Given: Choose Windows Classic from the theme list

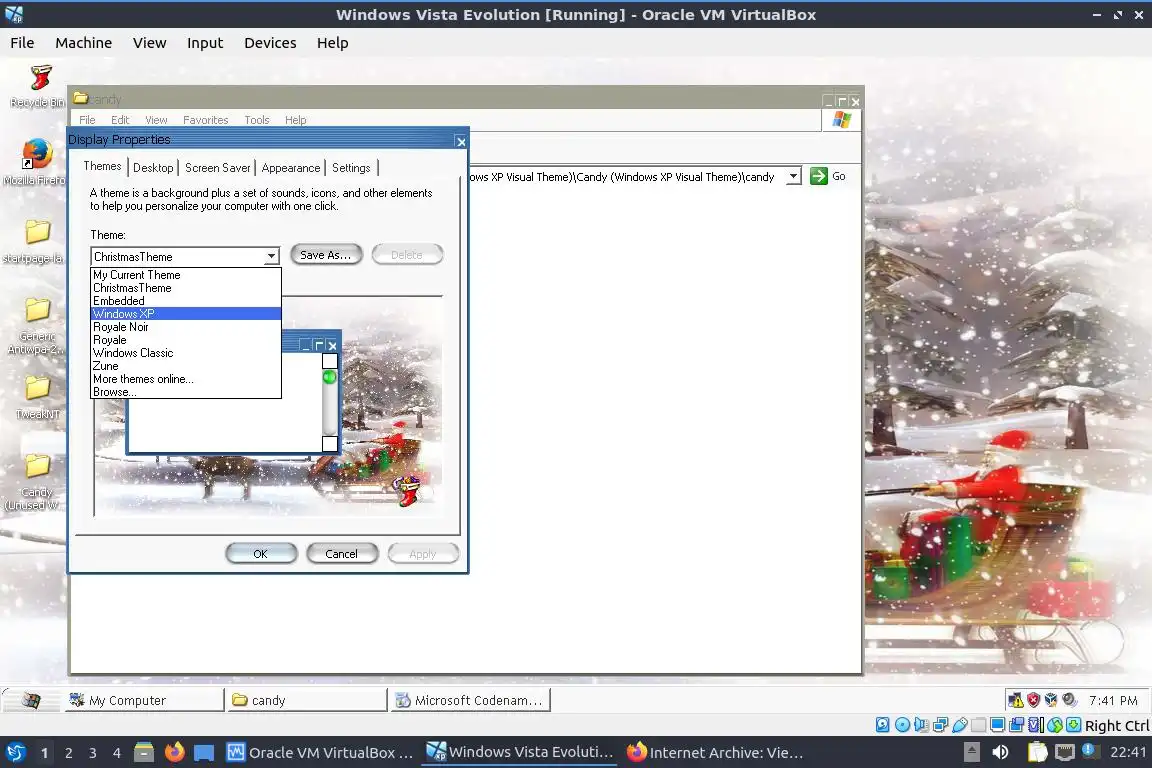Looking at the screenshot, I should click(x=186, y=353).
